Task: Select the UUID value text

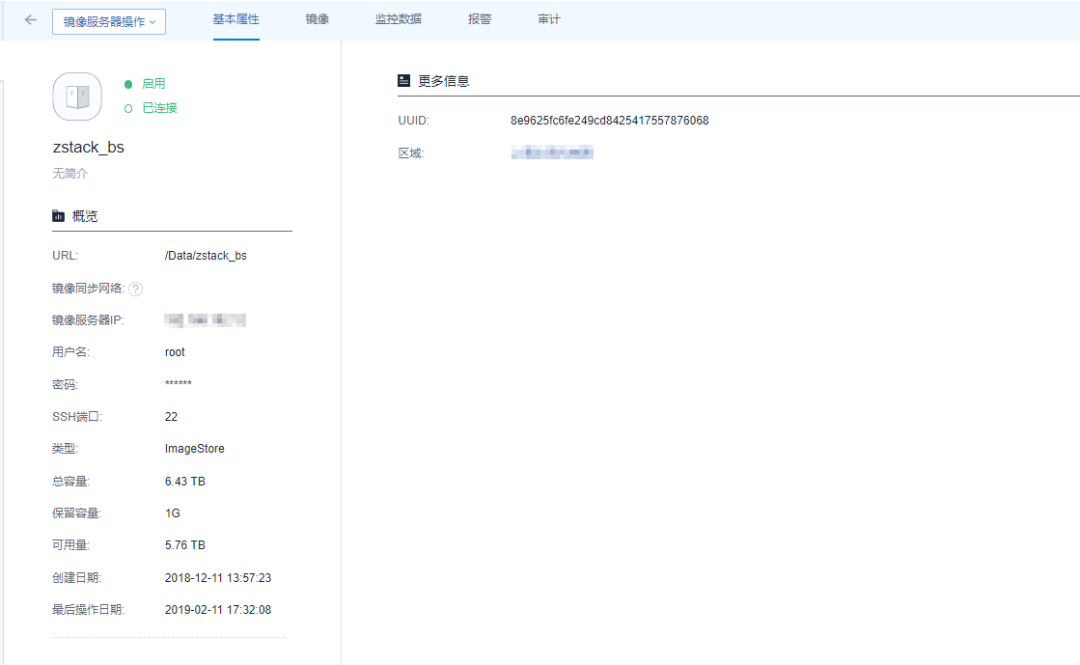Action: (609, 121)
